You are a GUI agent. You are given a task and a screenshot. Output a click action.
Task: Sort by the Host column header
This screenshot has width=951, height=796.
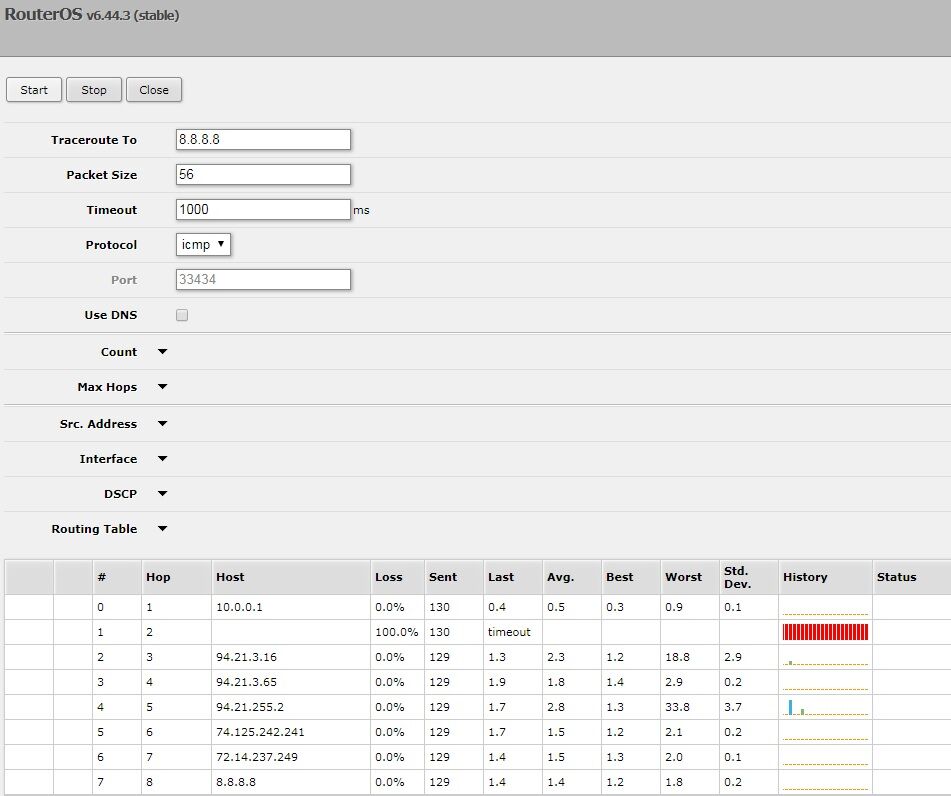tap(291, 577)
